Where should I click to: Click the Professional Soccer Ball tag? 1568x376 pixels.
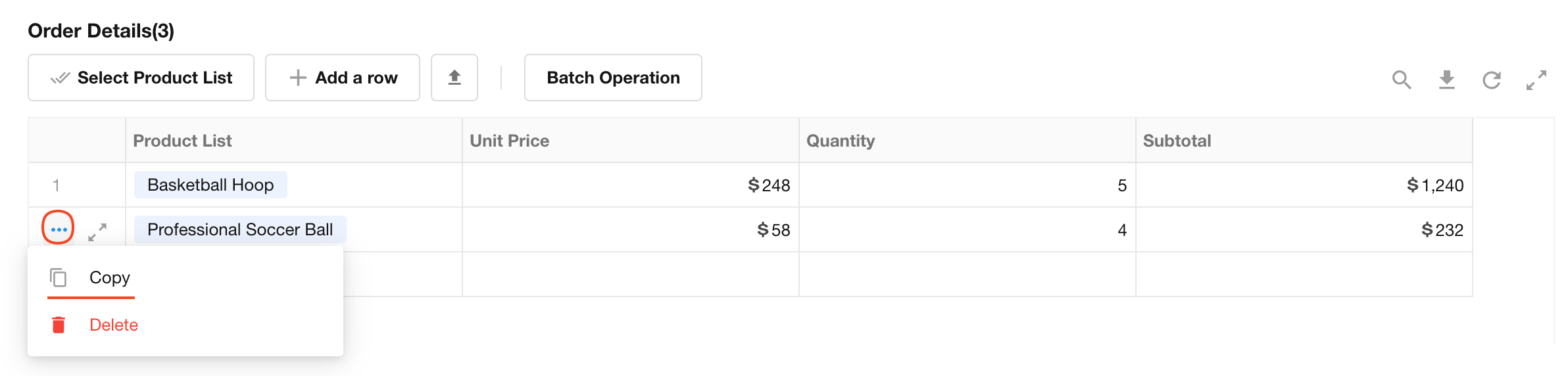pyautogui.click(x=240, y=229)
